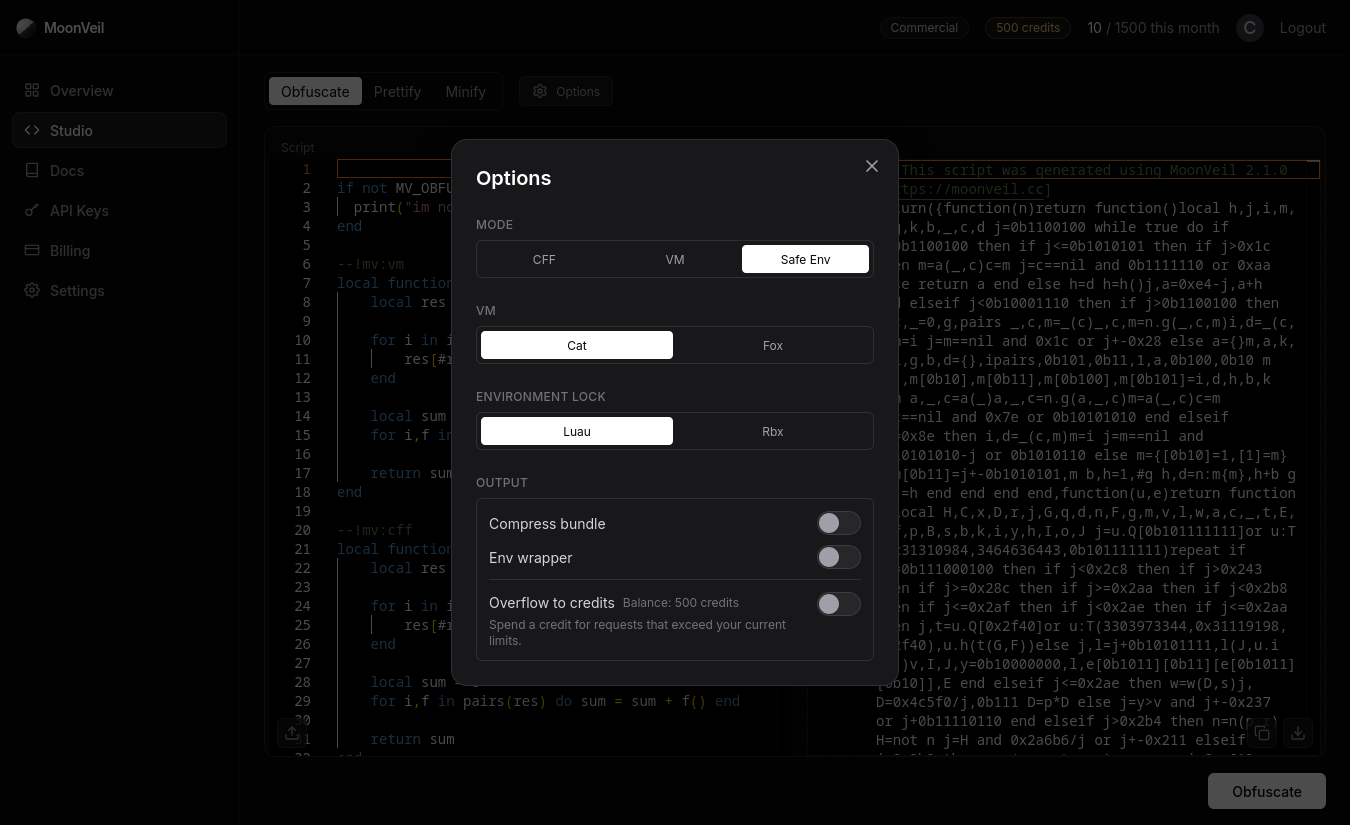Open the Overview page
Image resolution: width=1350 pixels, height=825 pixels.
click(x=119, y=90)
